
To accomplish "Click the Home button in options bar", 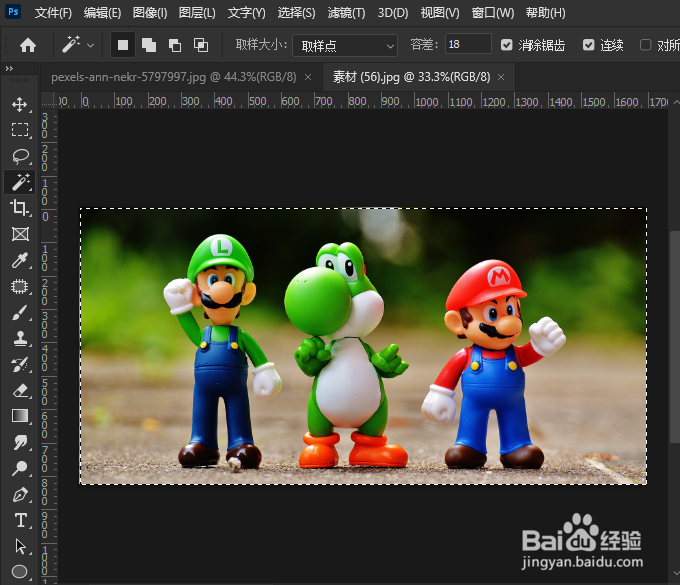I will [x=28, y=45].
